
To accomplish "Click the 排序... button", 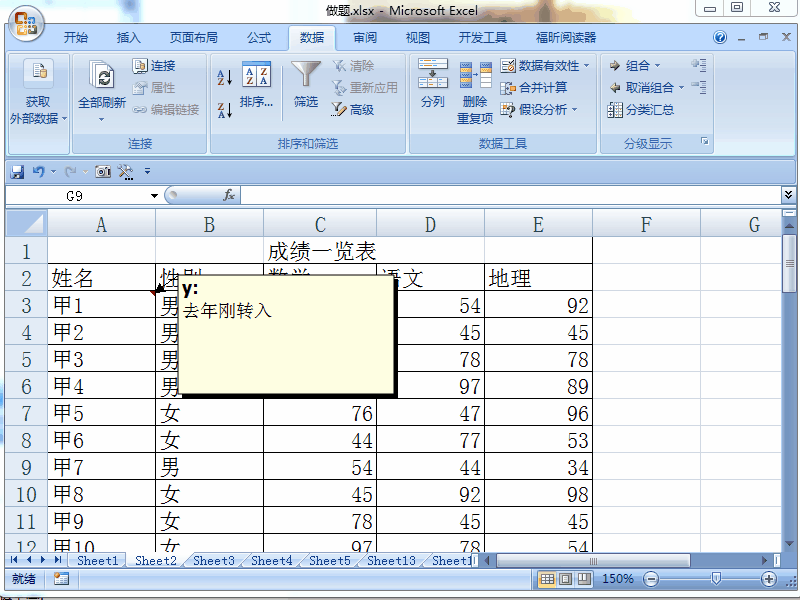I will pos(257,87).
